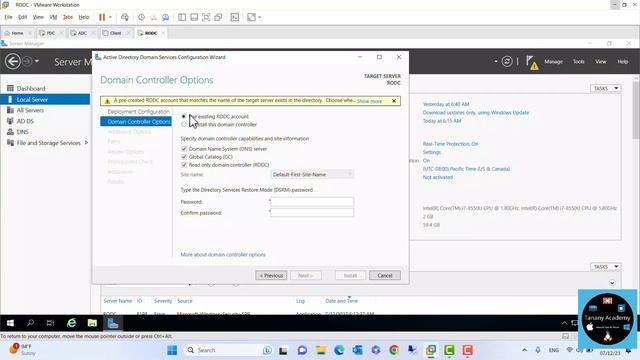Refresh Server Manager with the circular icon
640x360 pixels.
pos(507,62)
